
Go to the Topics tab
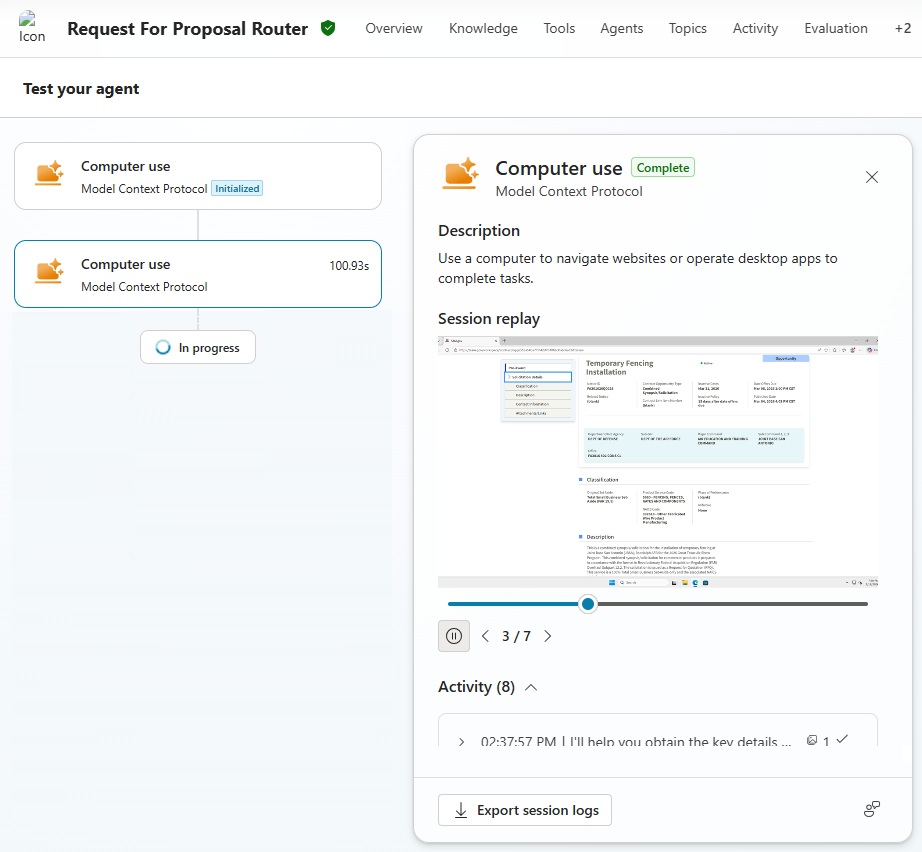pos(687,28)
